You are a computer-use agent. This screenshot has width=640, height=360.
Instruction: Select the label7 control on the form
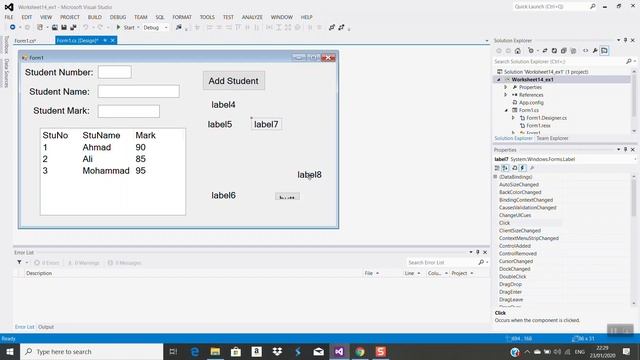[266, 124]
